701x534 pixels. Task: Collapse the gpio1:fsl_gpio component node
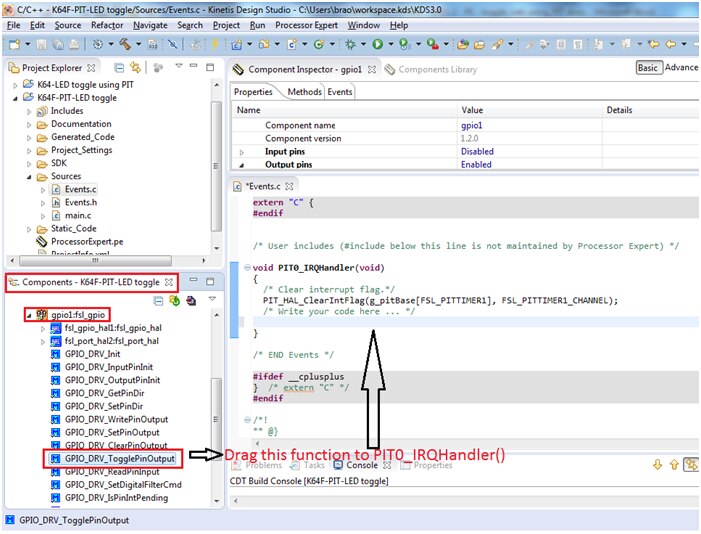point(29,315)
